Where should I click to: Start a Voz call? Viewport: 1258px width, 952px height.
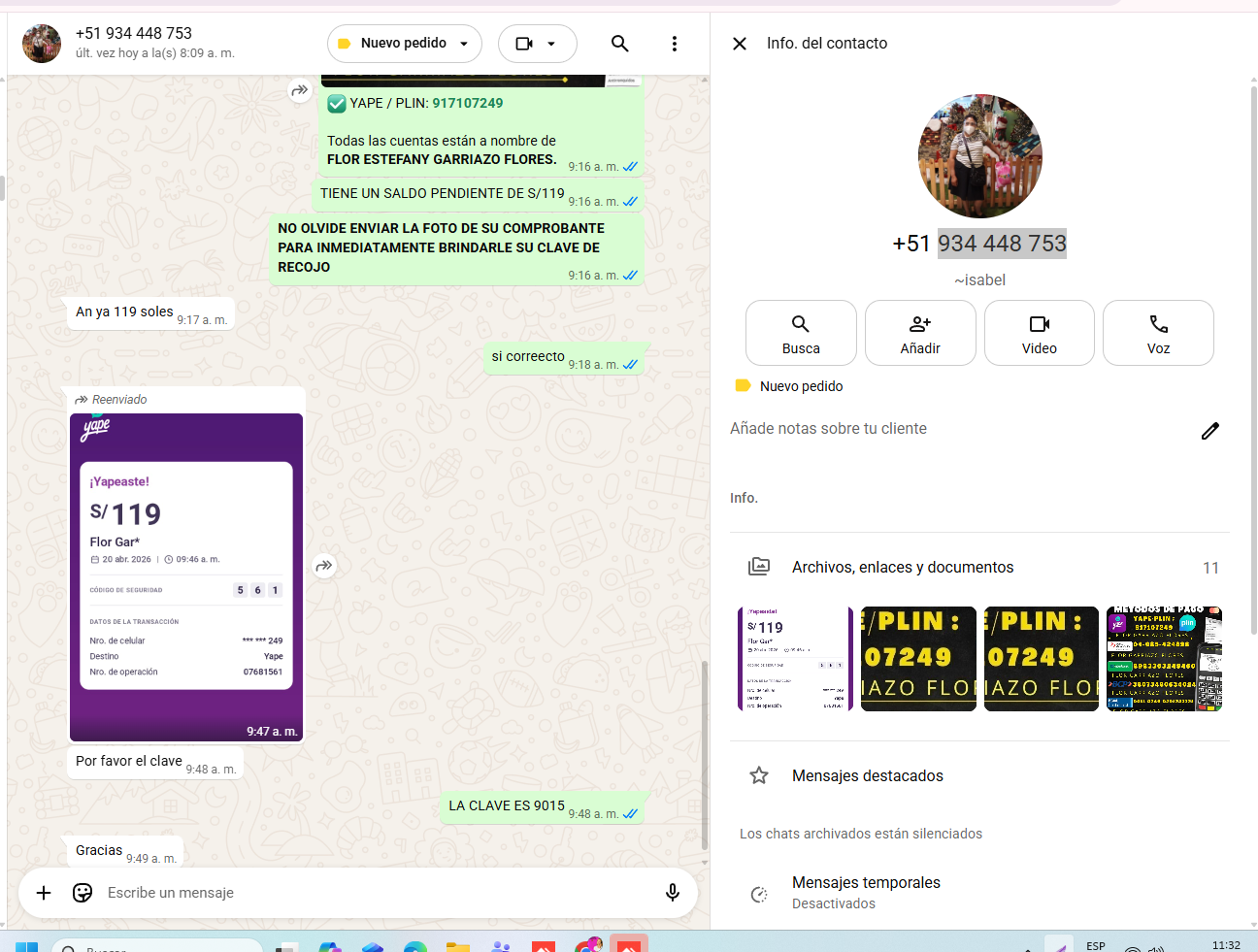1158,333
